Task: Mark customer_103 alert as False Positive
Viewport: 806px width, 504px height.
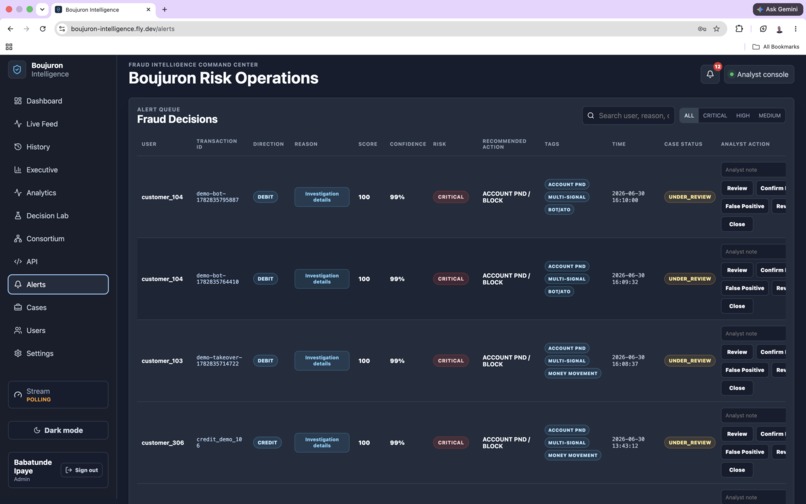Action: click(x=744, y=370)
